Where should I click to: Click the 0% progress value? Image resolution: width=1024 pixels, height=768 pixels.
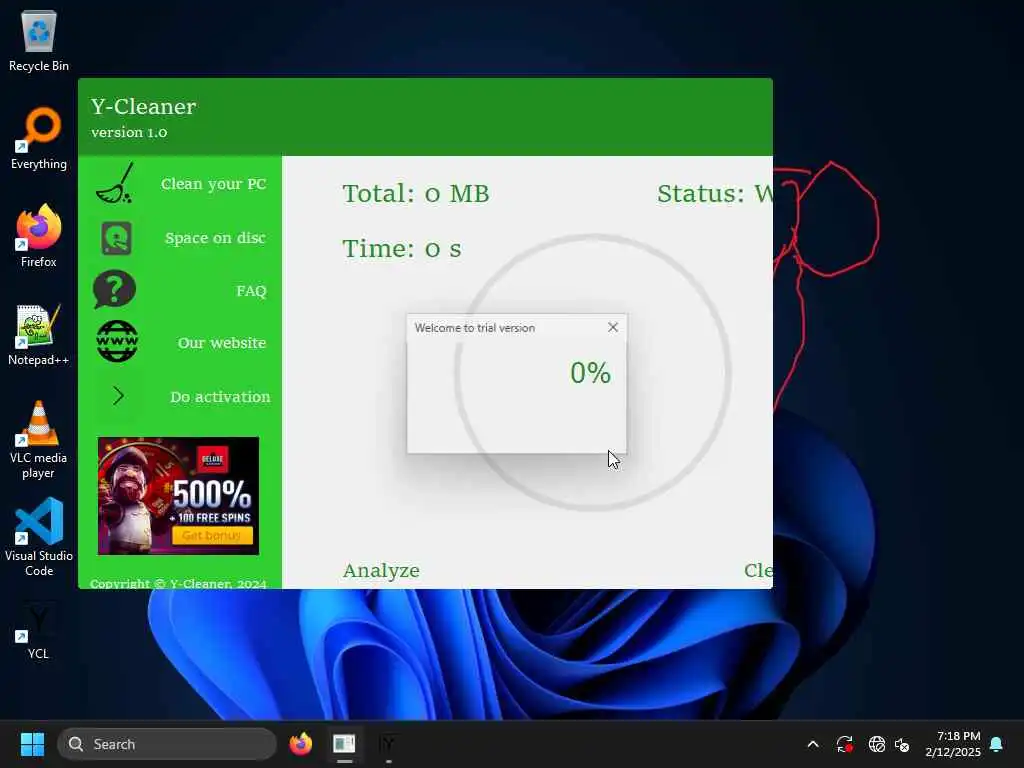[x=590, y=373]
